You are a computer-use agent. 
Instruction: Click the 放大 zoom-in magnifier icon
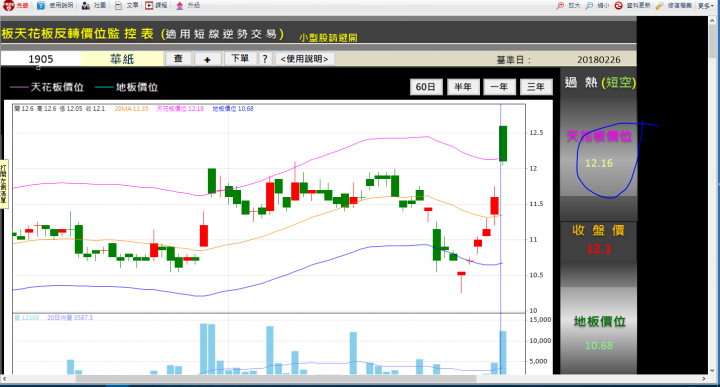tap(560, 6)
